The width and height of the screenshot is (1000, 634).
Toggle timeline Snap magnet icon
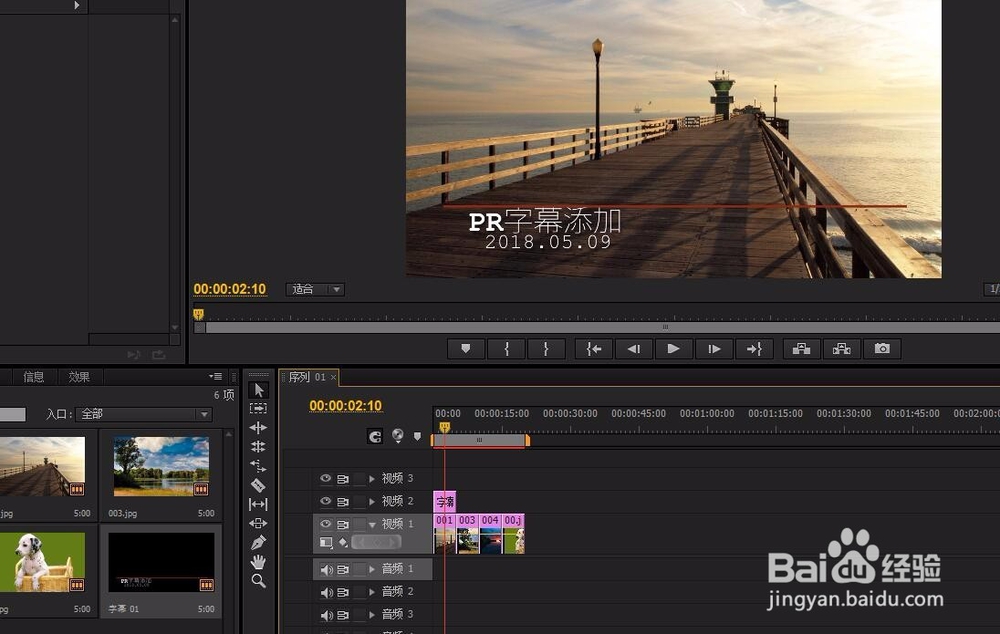tap(375, 436)
